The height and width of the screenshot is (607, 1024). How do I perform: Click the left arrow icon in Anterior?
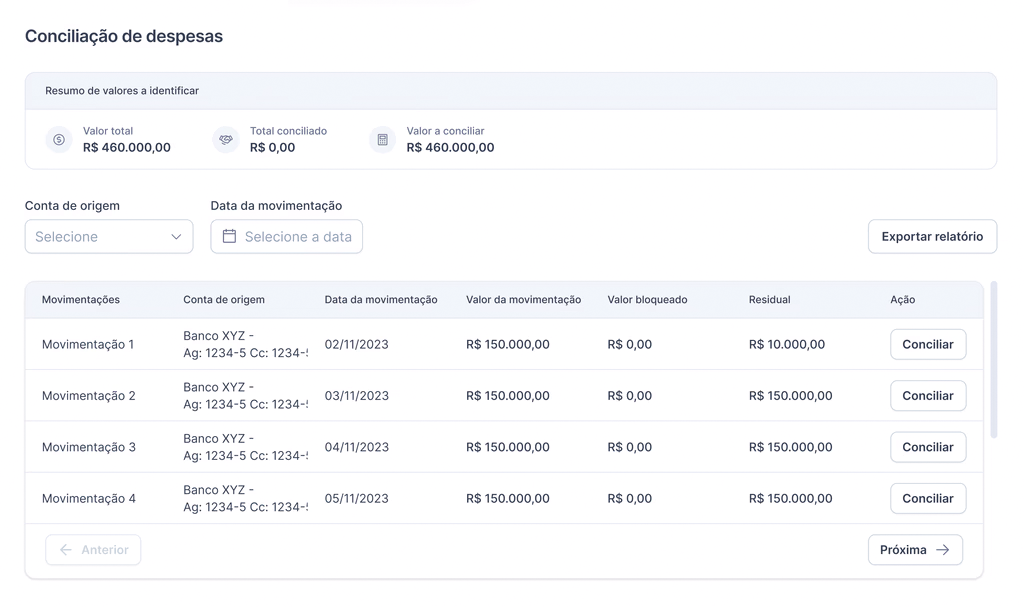[x=66, y=550]
